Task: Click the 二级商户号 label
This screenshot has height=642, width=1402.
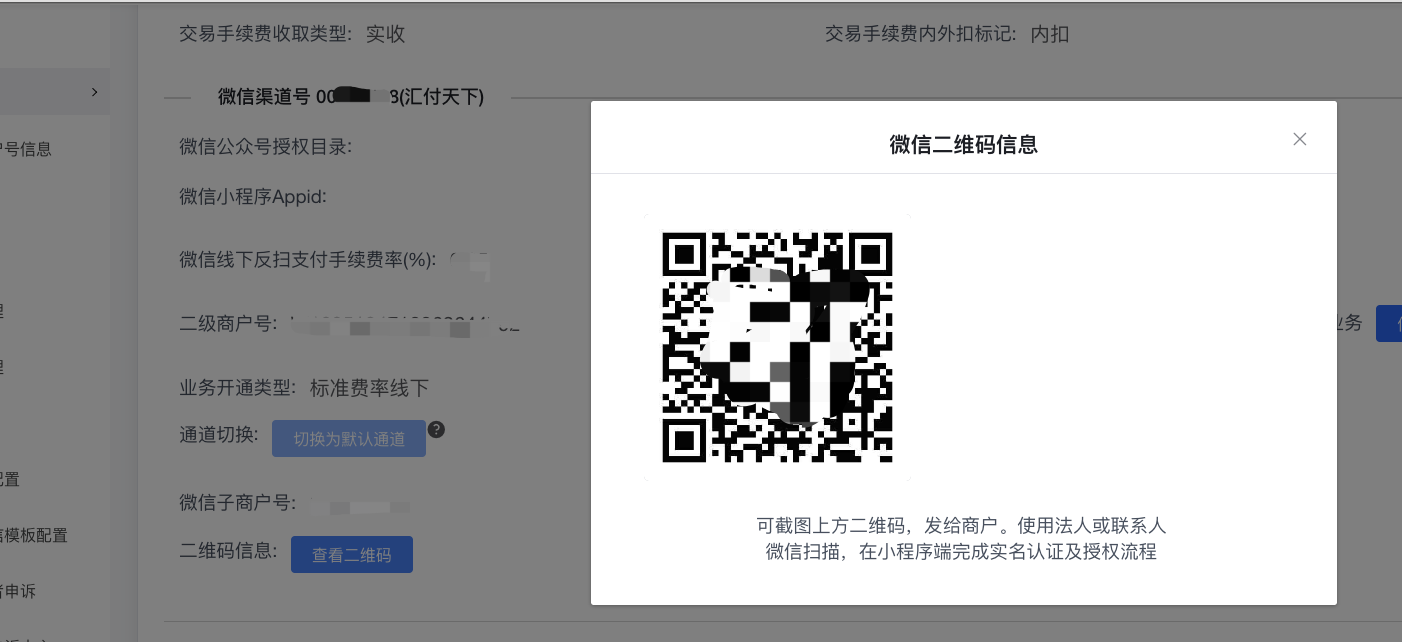Action: pyautogui.click(x=227, y=324)
